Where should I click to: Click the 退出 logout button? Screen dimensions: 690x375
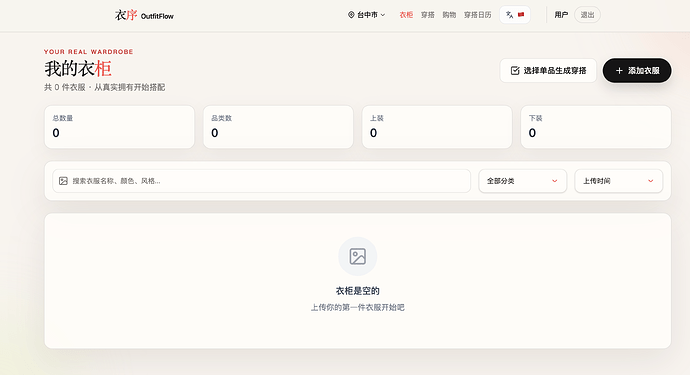point(587,15)
